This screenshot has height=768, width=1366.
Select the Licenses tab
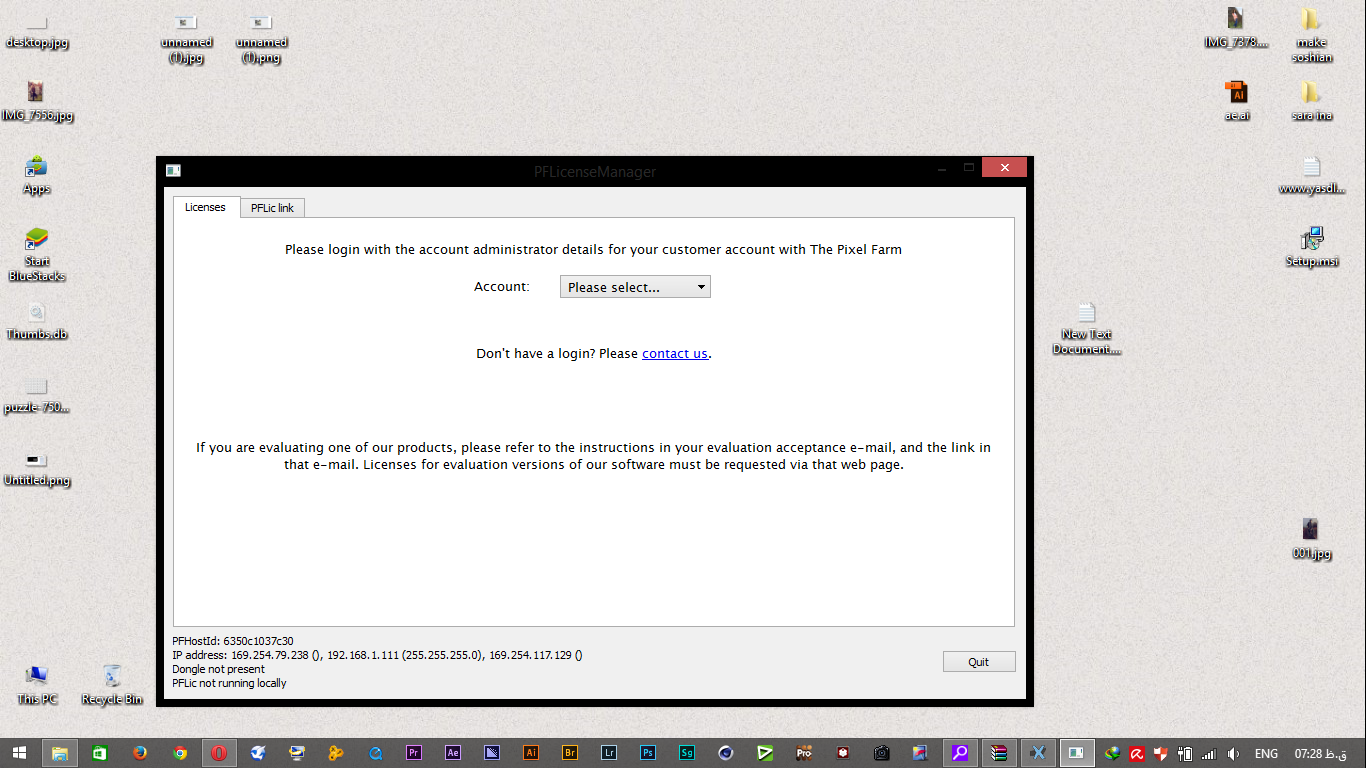click(x=206, y=207)
